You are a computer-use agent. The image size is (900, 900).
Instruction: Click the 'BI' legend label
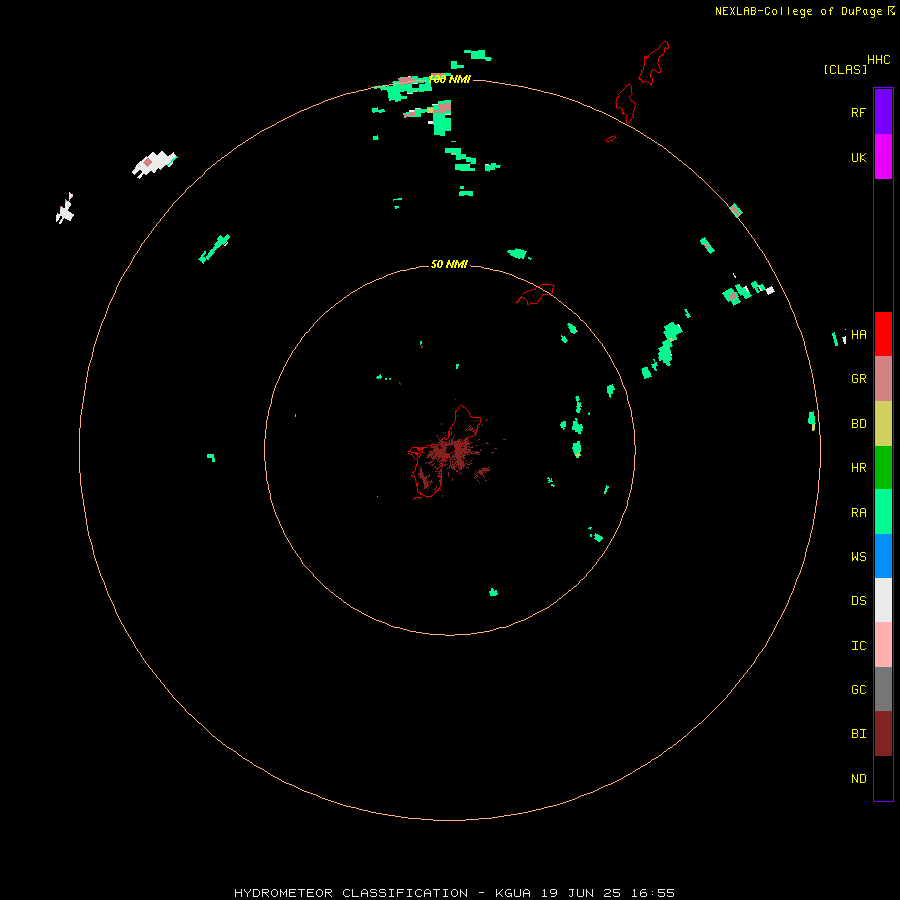(x=858, y=734)
